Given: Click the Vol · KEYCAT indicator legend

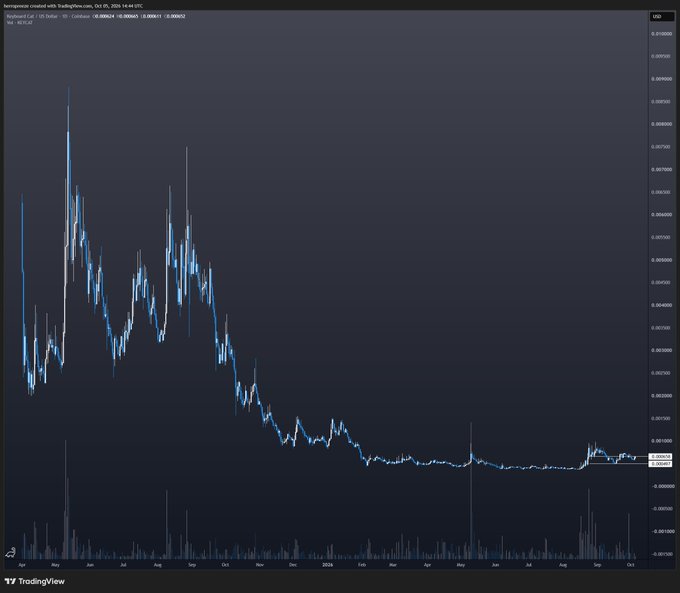Looking at the screenshot, I should click(x=20, y=22).
